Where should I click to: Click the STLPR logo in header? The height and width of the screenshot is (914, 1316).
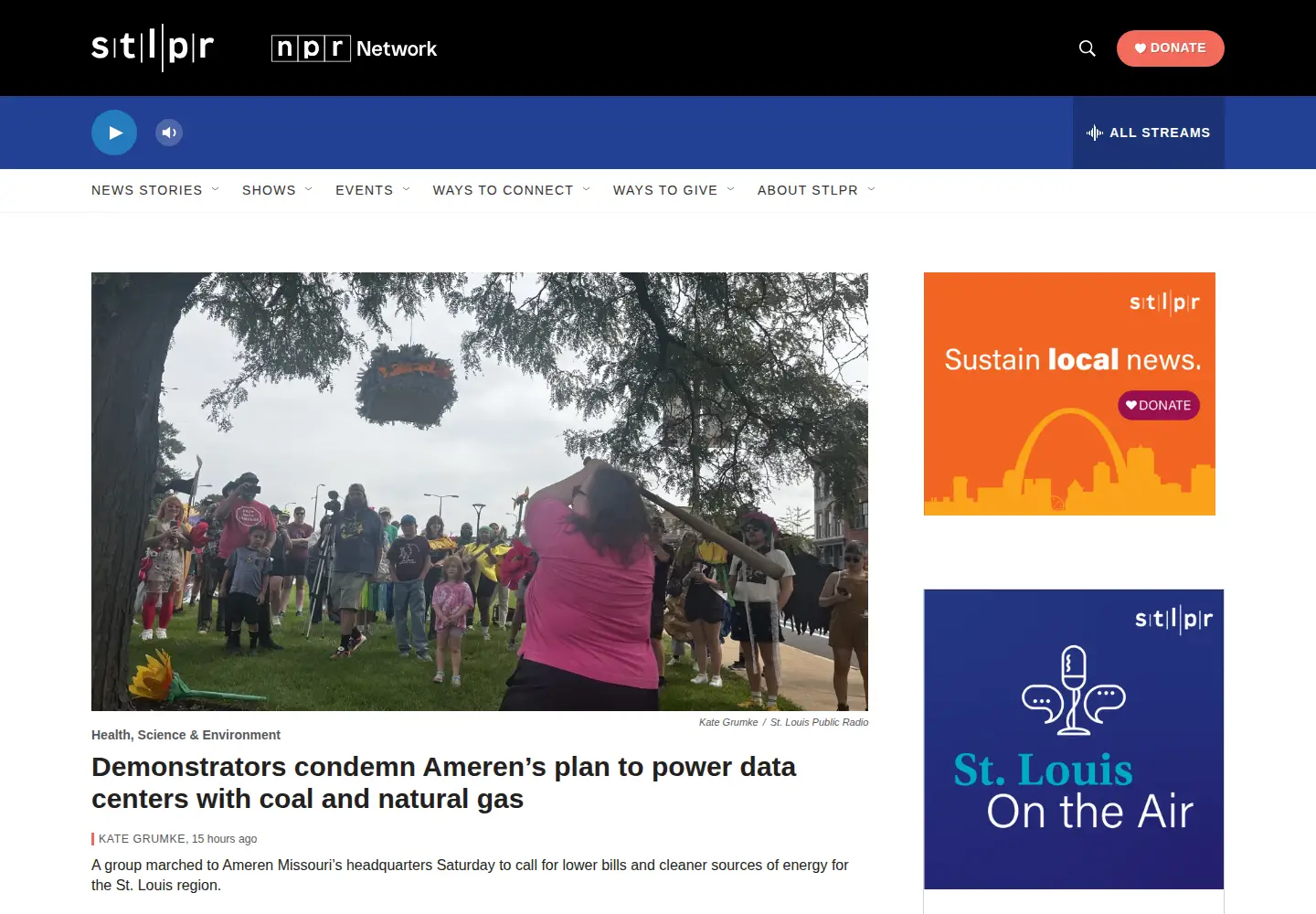pos(153,48)
